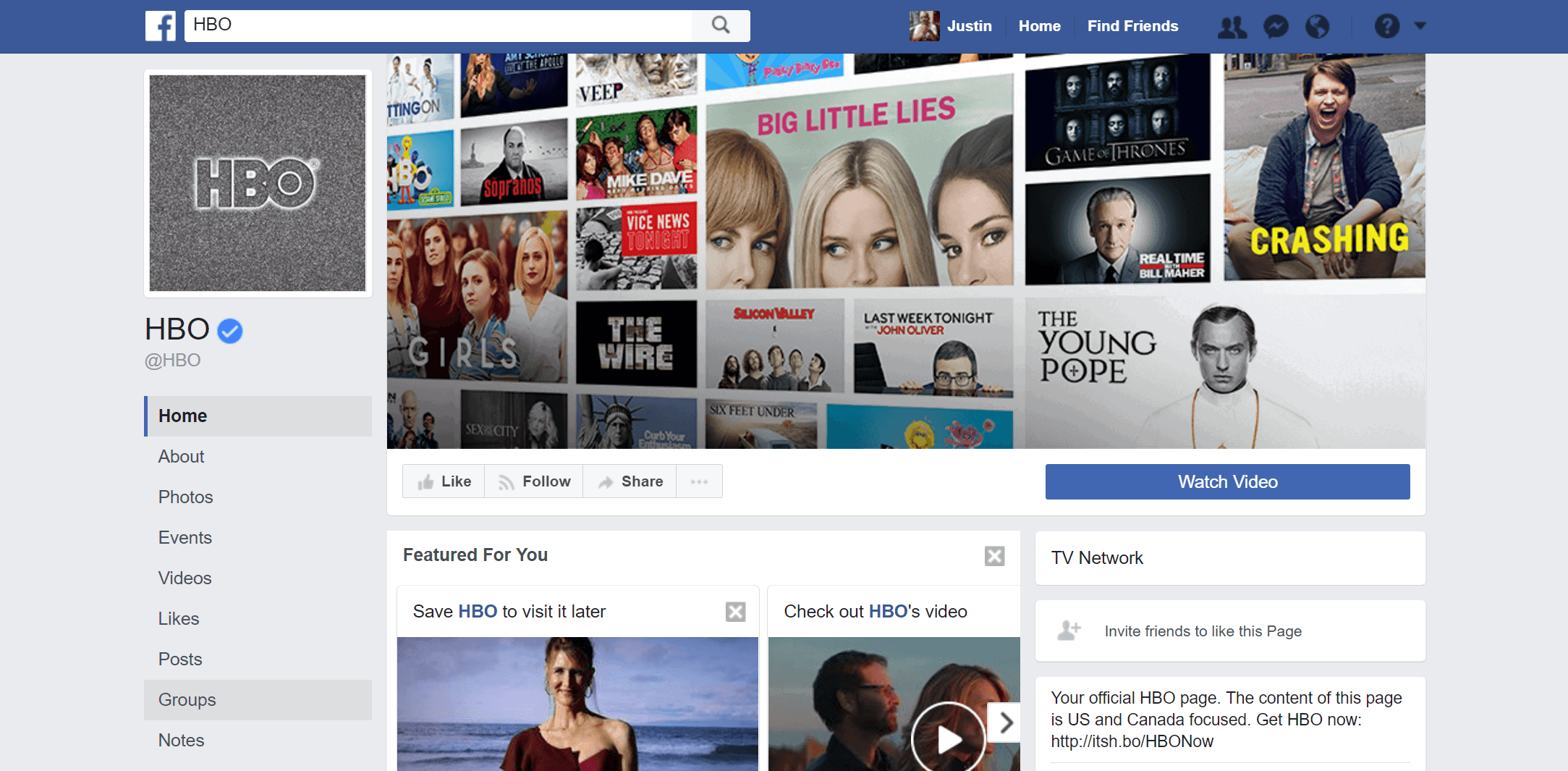Click the HBO verified badge
1568x771 pixels.
[230, 331]
